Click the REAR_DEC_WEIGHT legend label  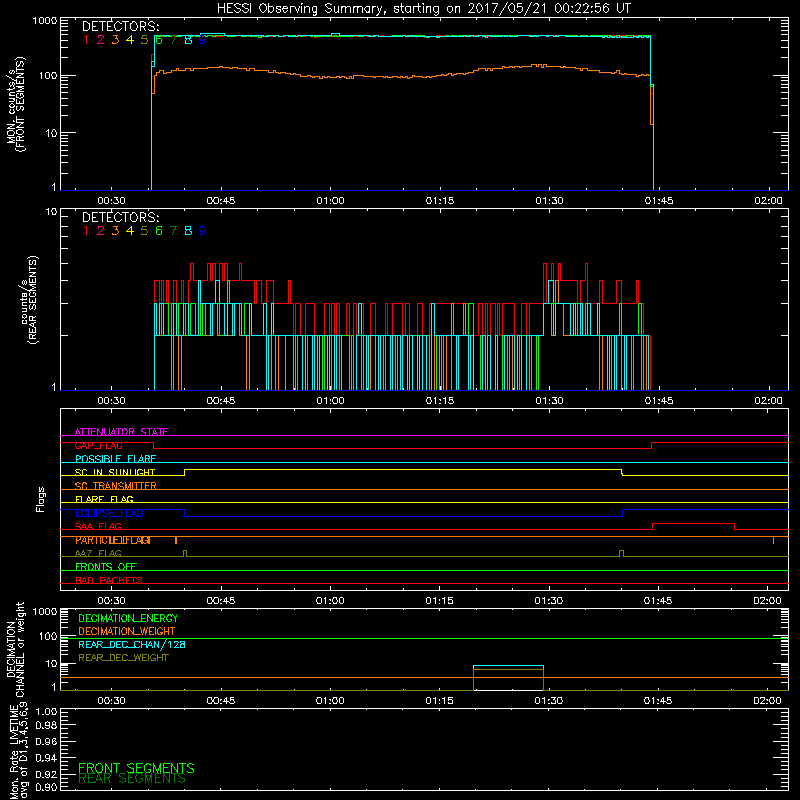[x=123, y=658]
